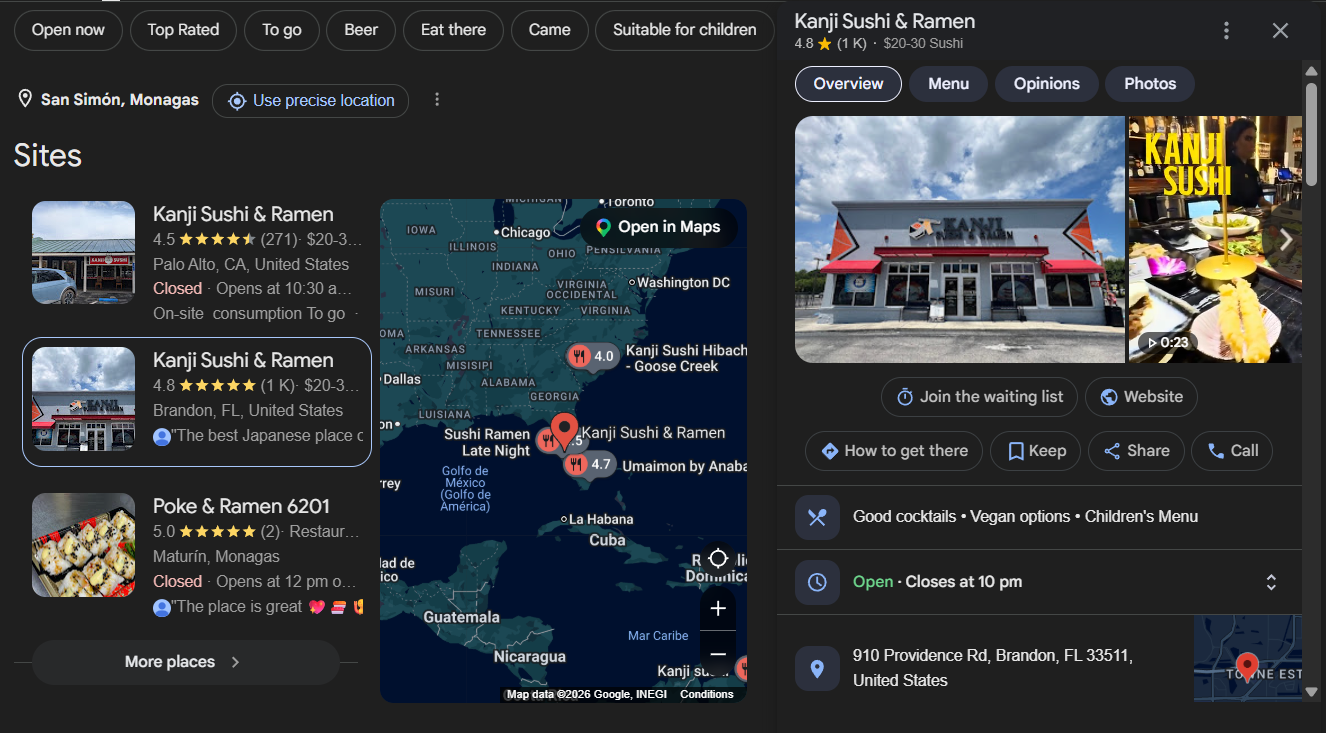Toggle the Top Rated filter chip

183,30
